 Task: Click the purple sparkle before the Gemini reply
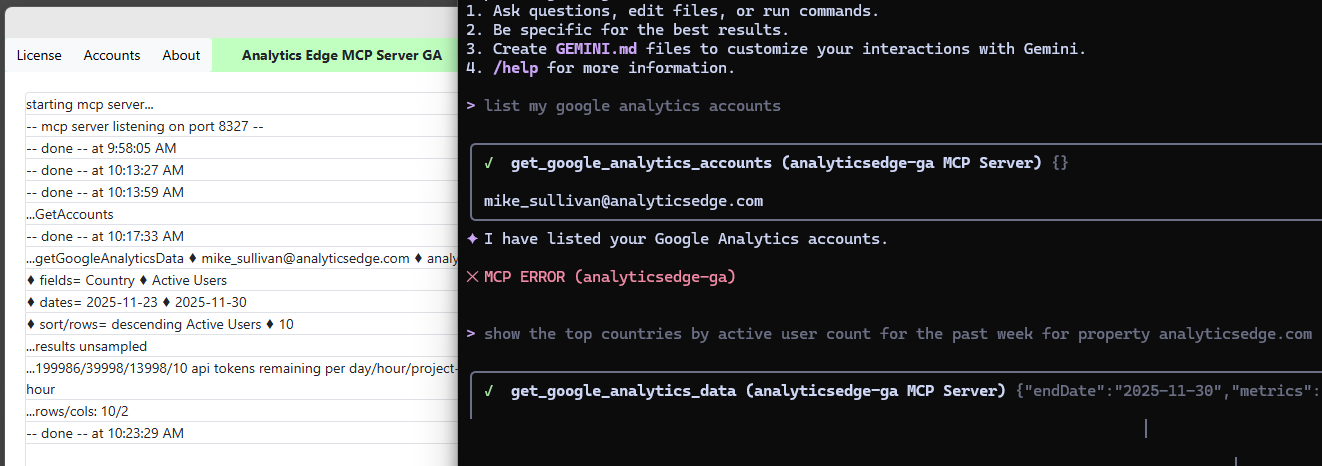(x=473, y=239)
